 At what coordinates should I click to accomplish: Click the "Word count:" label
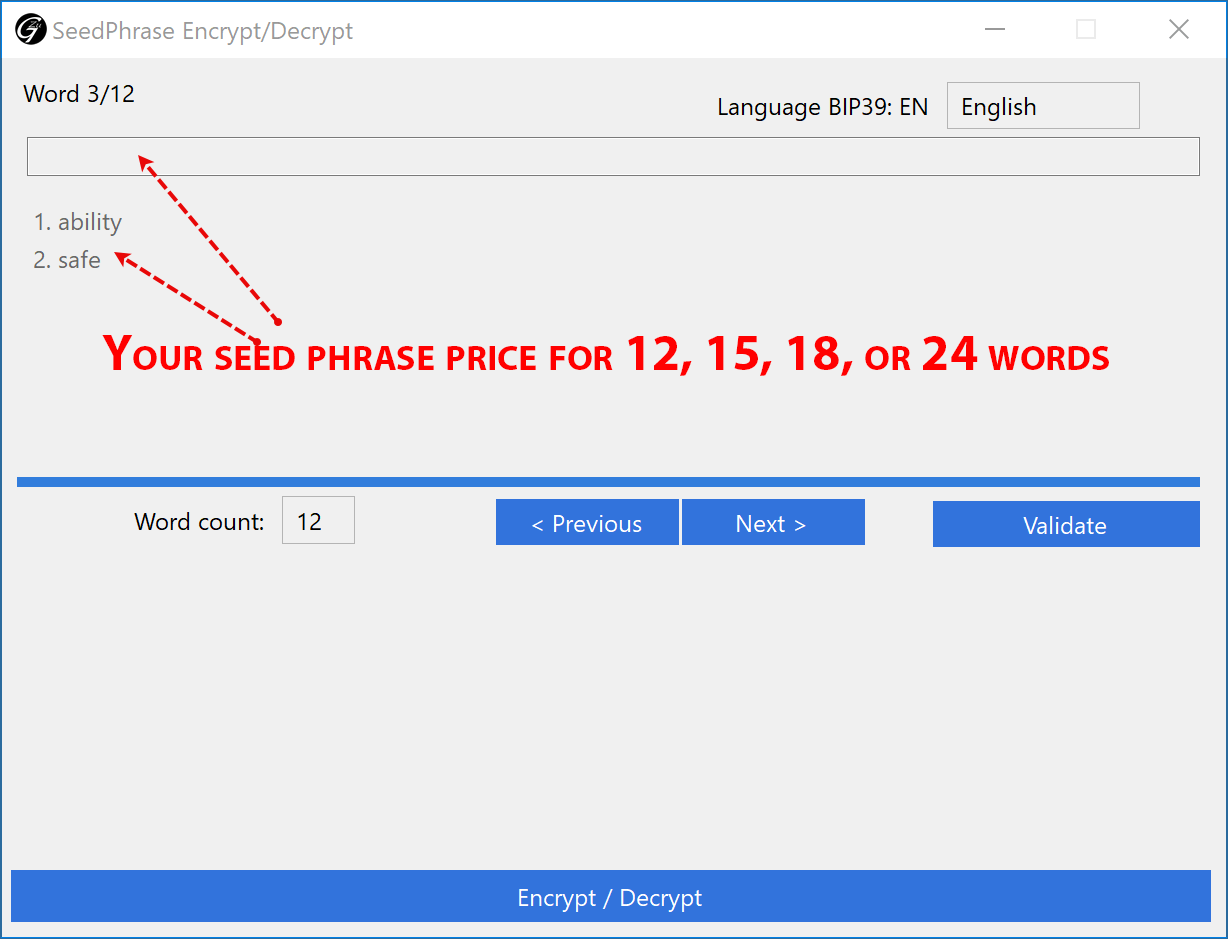click(x=199, y=522)
